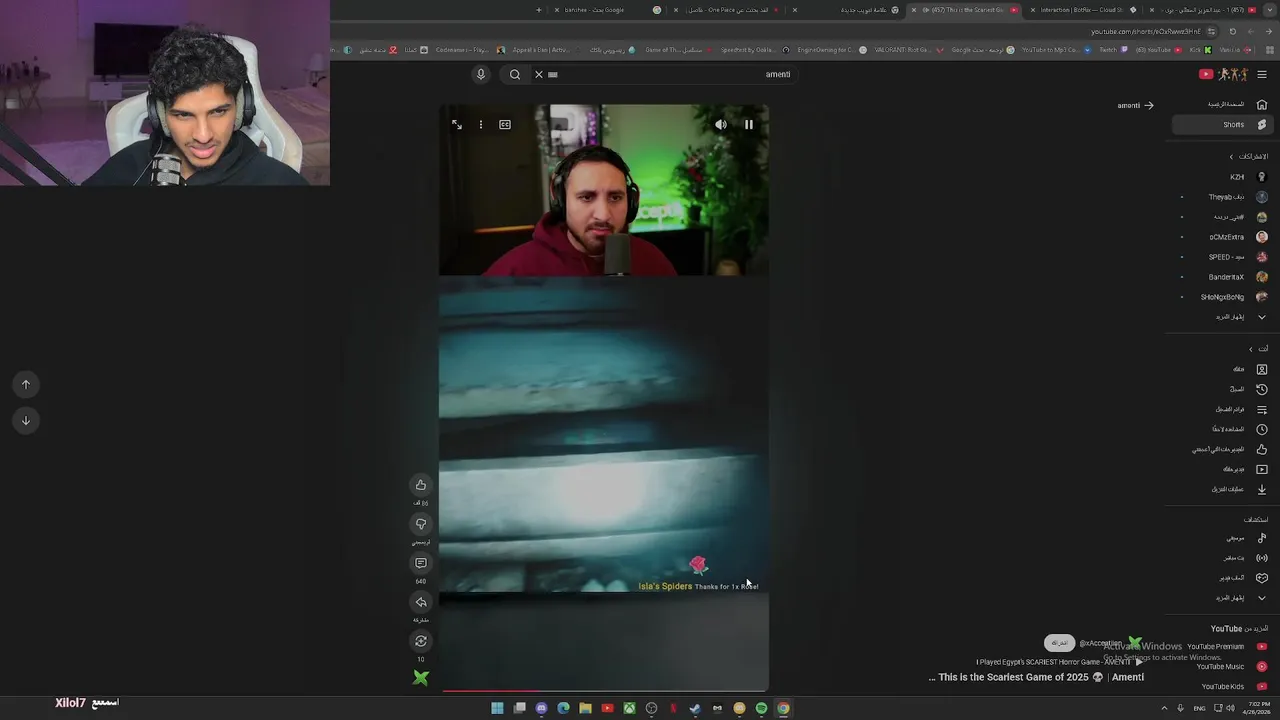Select Shorts in the sidebar
The width and height of the screenshot is (1280, 720).
coord(1222,125)
